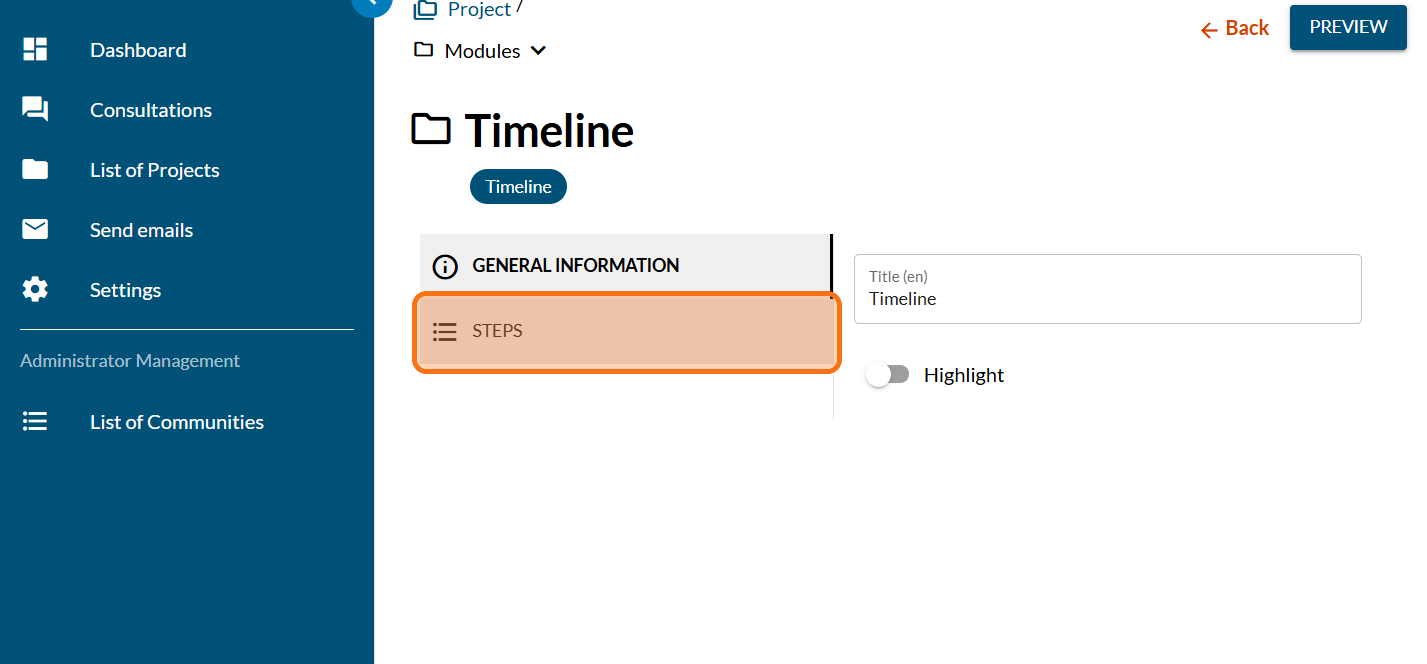This screenshot has width=1427, height=664.
Task: Click the Title (en) input field
Action: click(1107, 298)
